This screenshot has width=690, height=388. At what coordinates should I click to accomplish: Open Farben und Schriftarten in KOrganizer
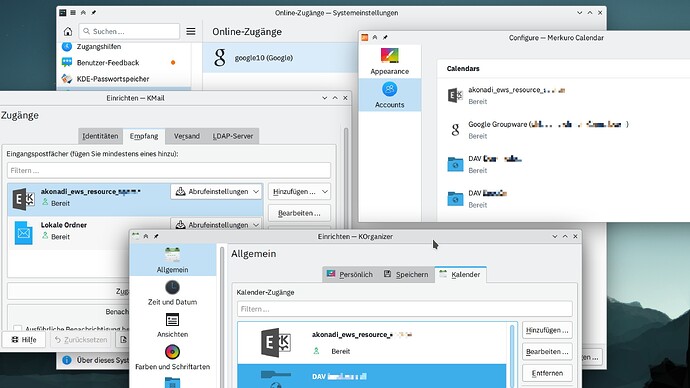[x=172, y=358]
